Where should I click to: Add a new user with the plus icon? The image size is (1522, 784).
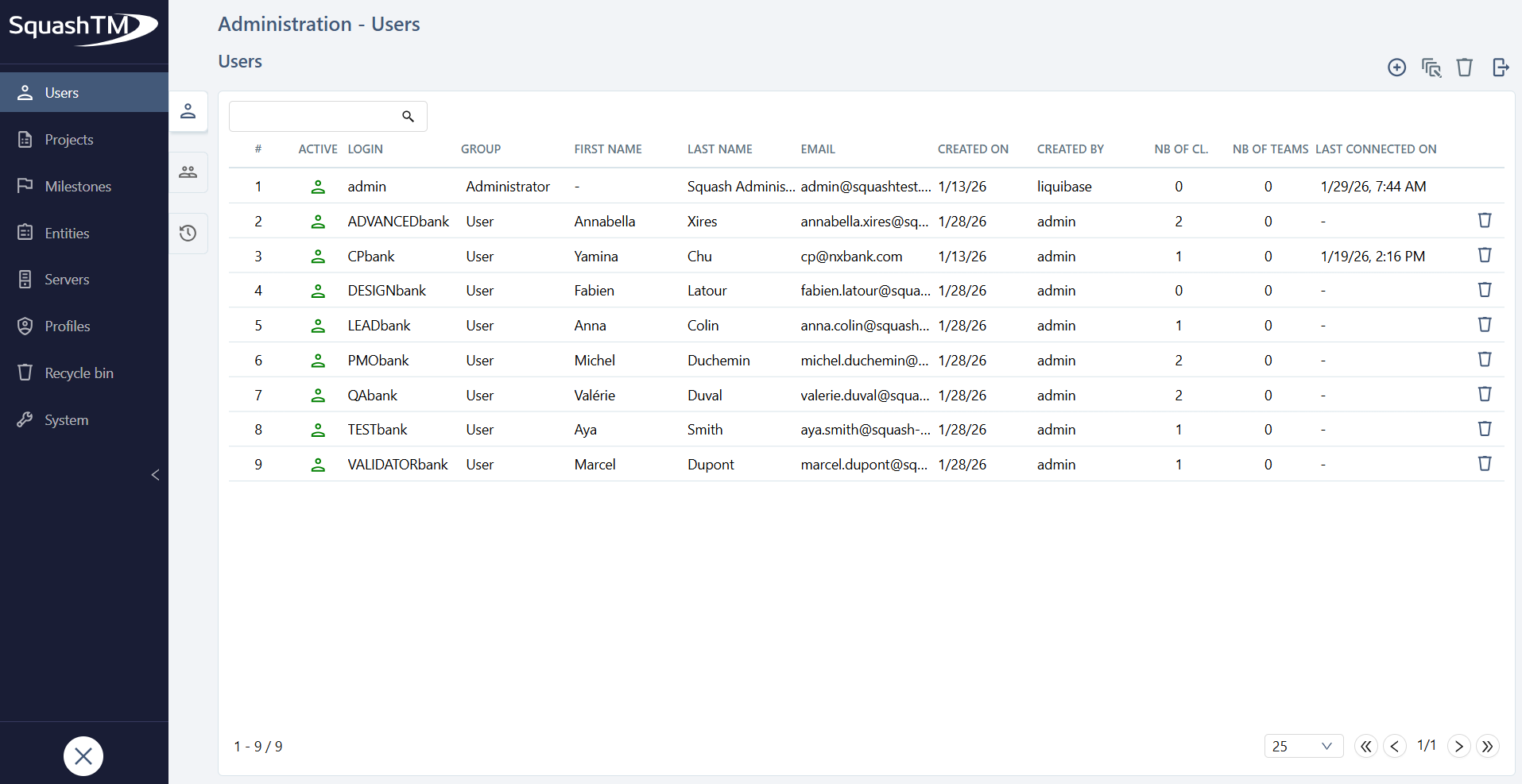coord(1396,68)
